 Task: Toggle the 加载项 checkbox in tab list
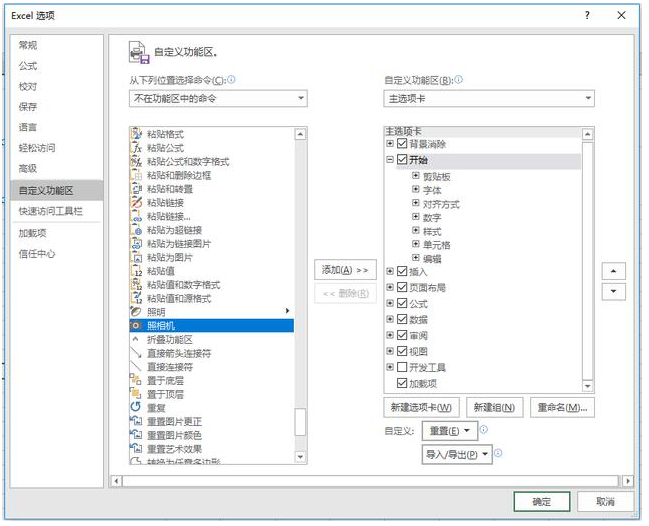pos(402,383)
